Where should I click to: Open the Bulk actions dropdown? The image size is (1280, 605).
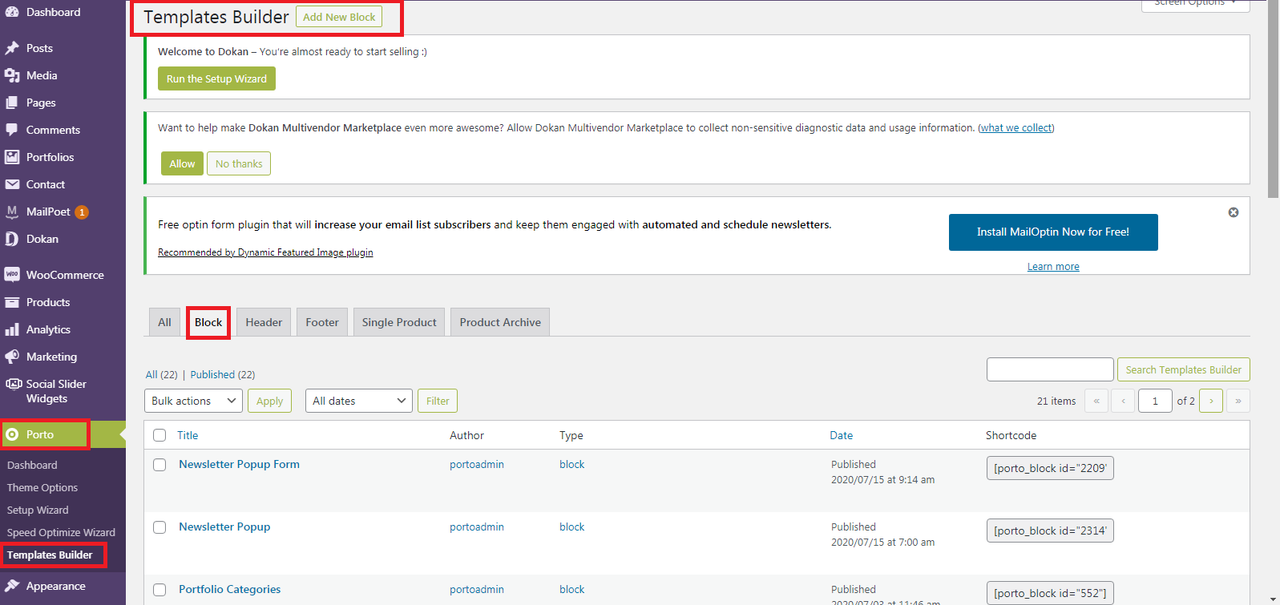coord(194,401)
